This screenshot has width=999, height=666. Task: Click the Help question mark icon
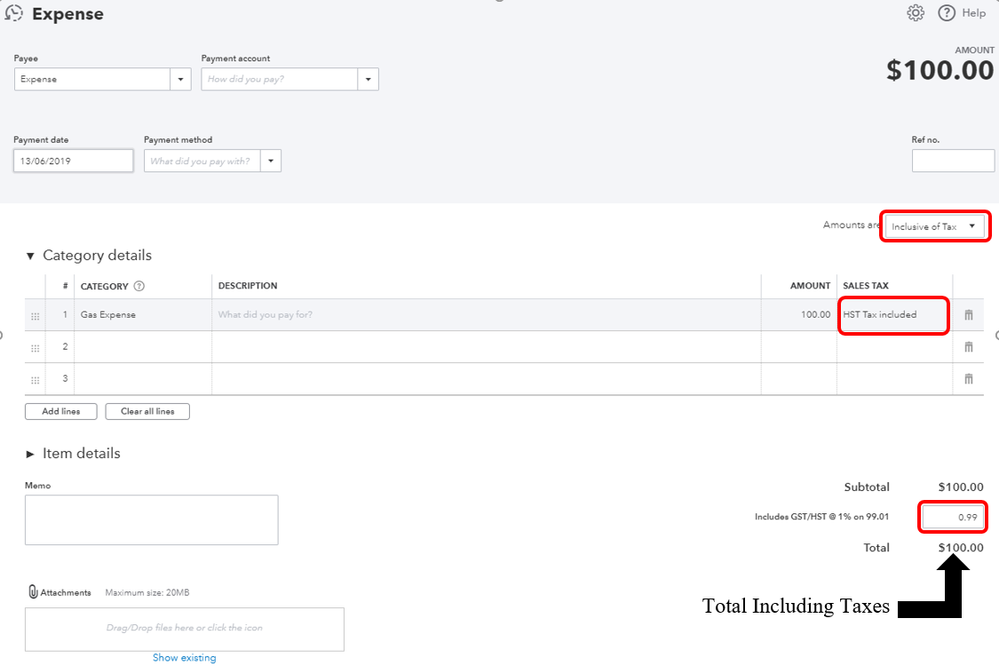946,13
